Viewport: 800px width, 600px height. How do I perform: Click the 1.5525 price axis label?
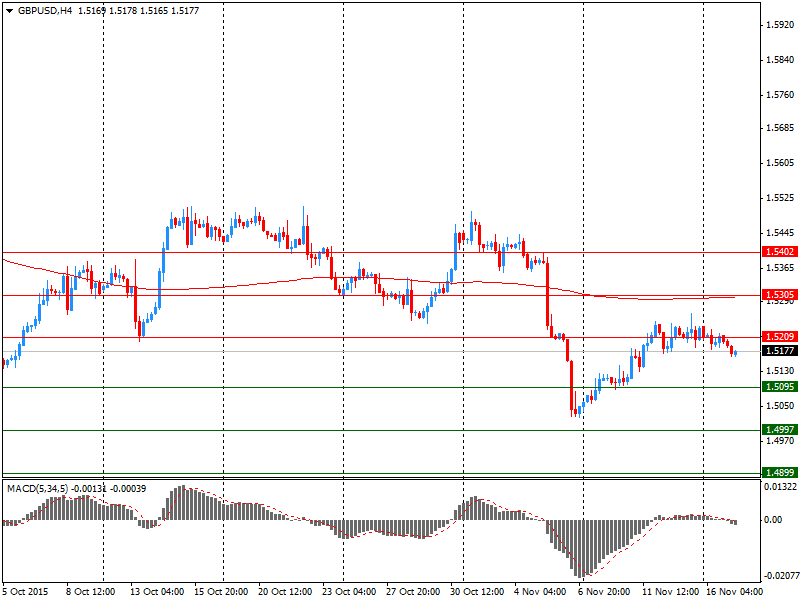click(780, 198)
